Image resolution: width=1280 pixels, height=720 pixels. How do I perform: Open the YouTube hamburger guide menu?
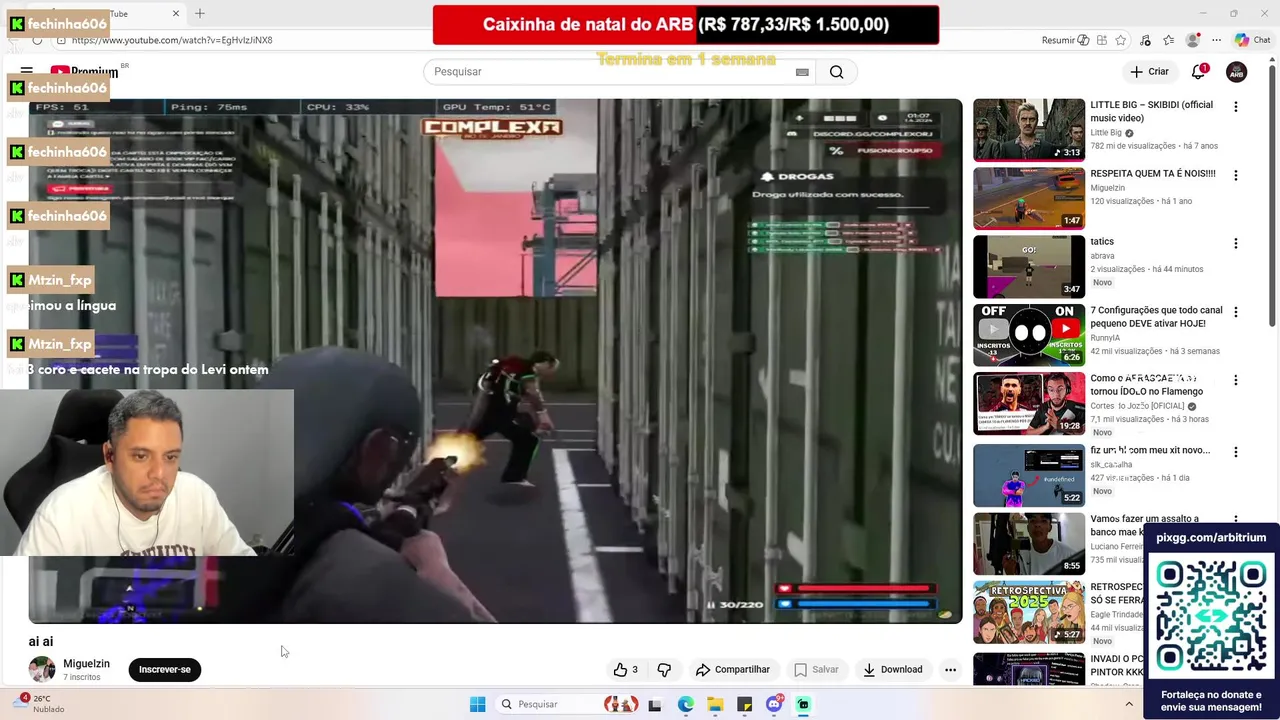tap(27, 72)
